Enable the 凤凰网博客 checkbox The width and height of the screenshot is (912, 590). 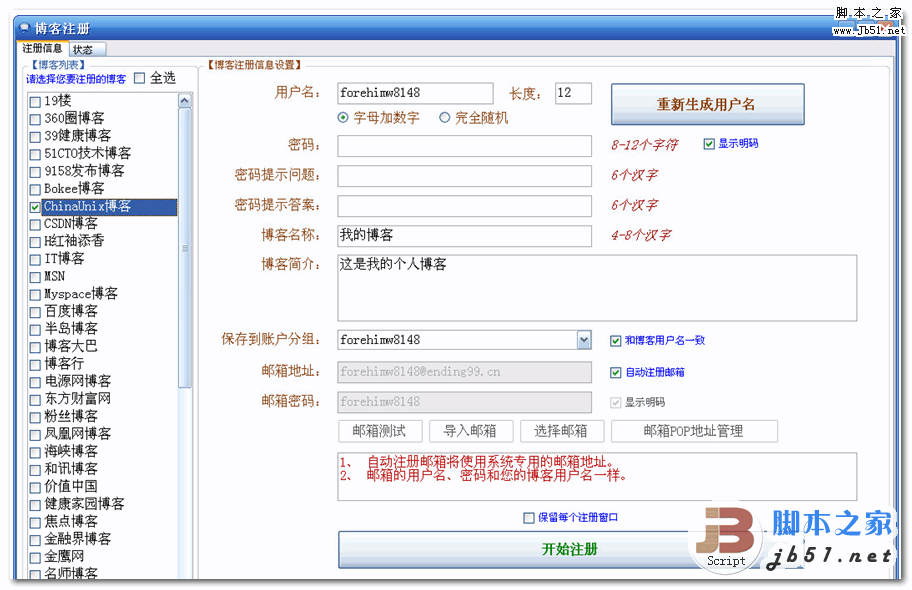pos(35,435)
